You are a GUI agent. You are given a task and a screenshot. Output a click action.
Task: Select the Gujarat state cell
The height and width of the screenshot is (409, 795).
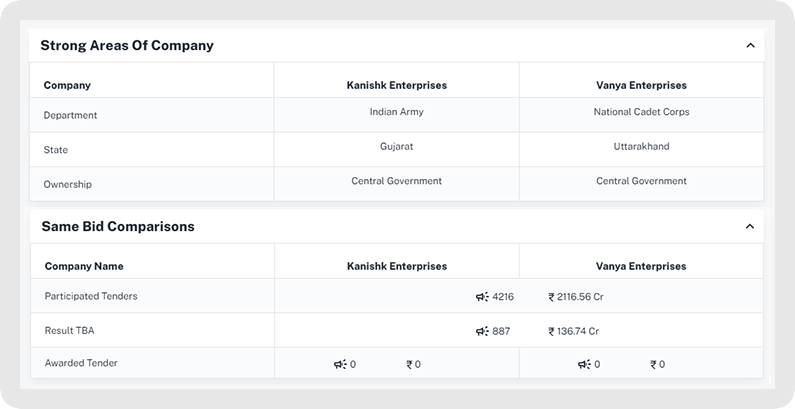point(396,146)
